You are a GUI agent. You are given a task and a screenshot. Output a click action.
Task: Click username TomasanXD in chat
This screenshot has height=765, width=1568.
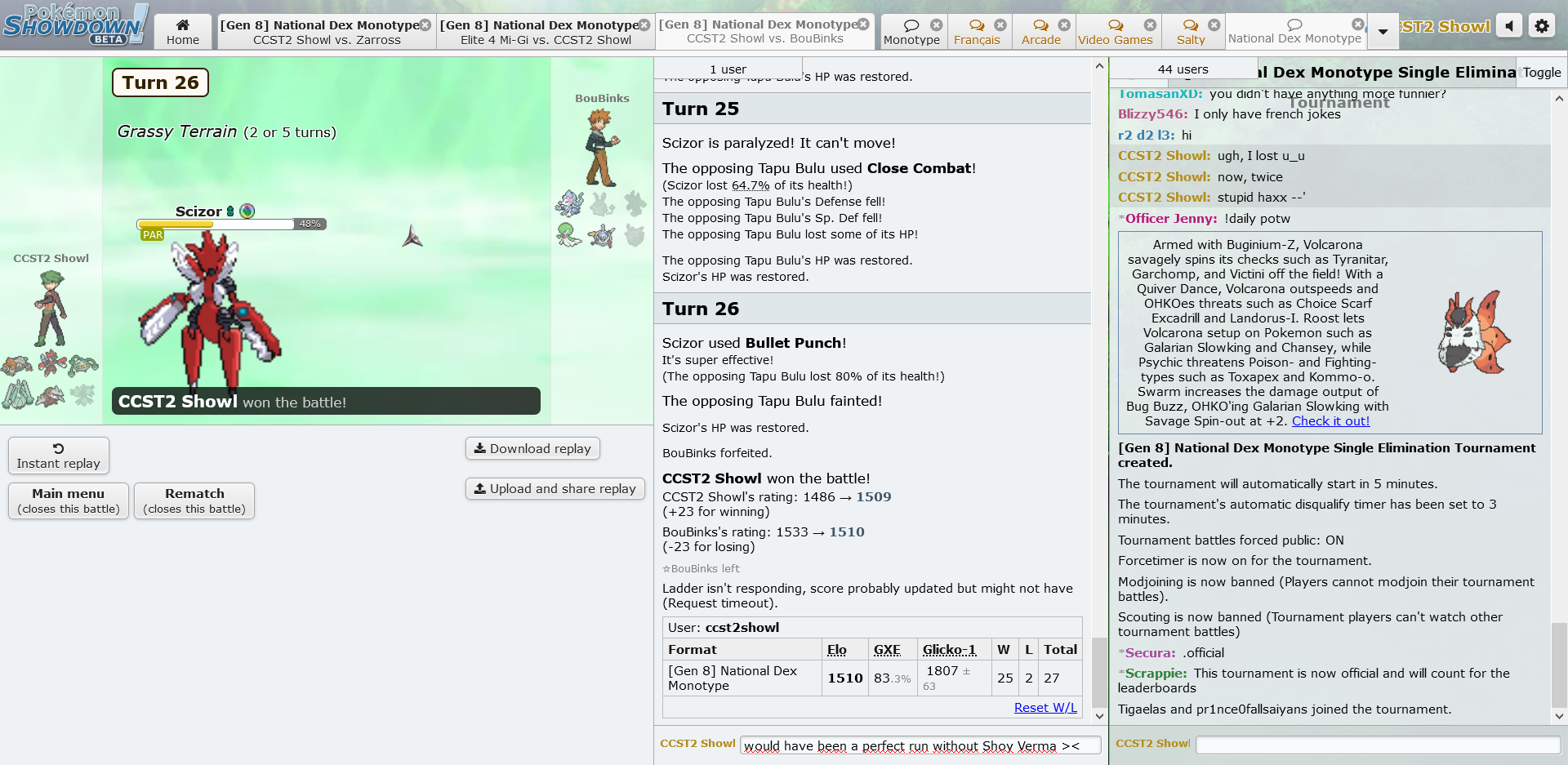coord(1160,94)
